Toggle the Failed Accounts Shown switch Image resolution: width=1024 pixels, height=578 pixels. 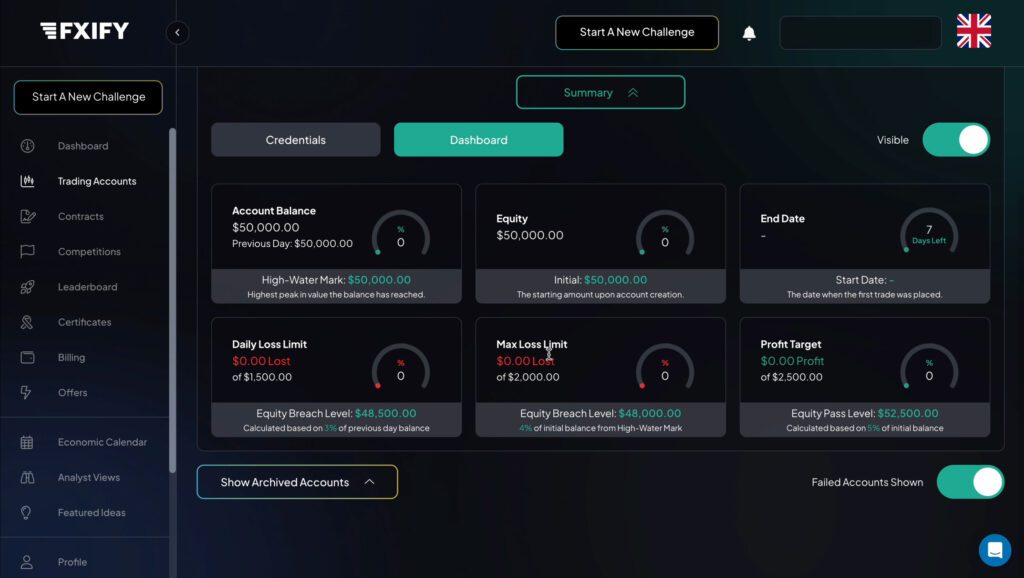coord(969,482)
